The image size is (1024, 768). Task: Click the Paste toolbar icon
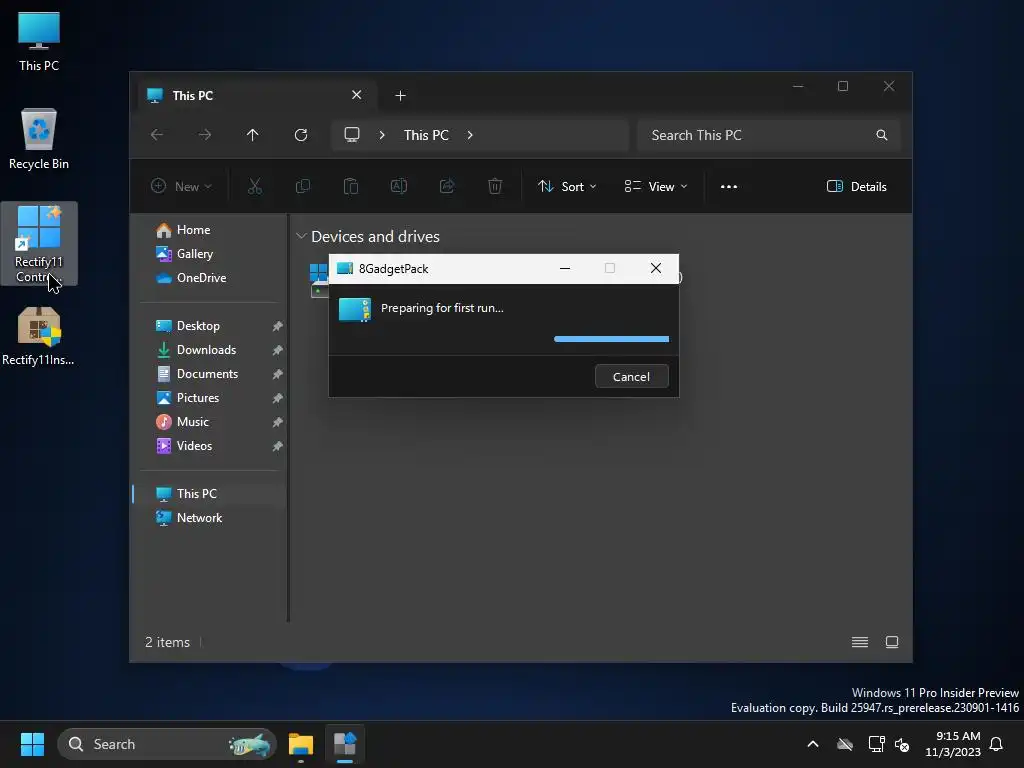[351, 187]
